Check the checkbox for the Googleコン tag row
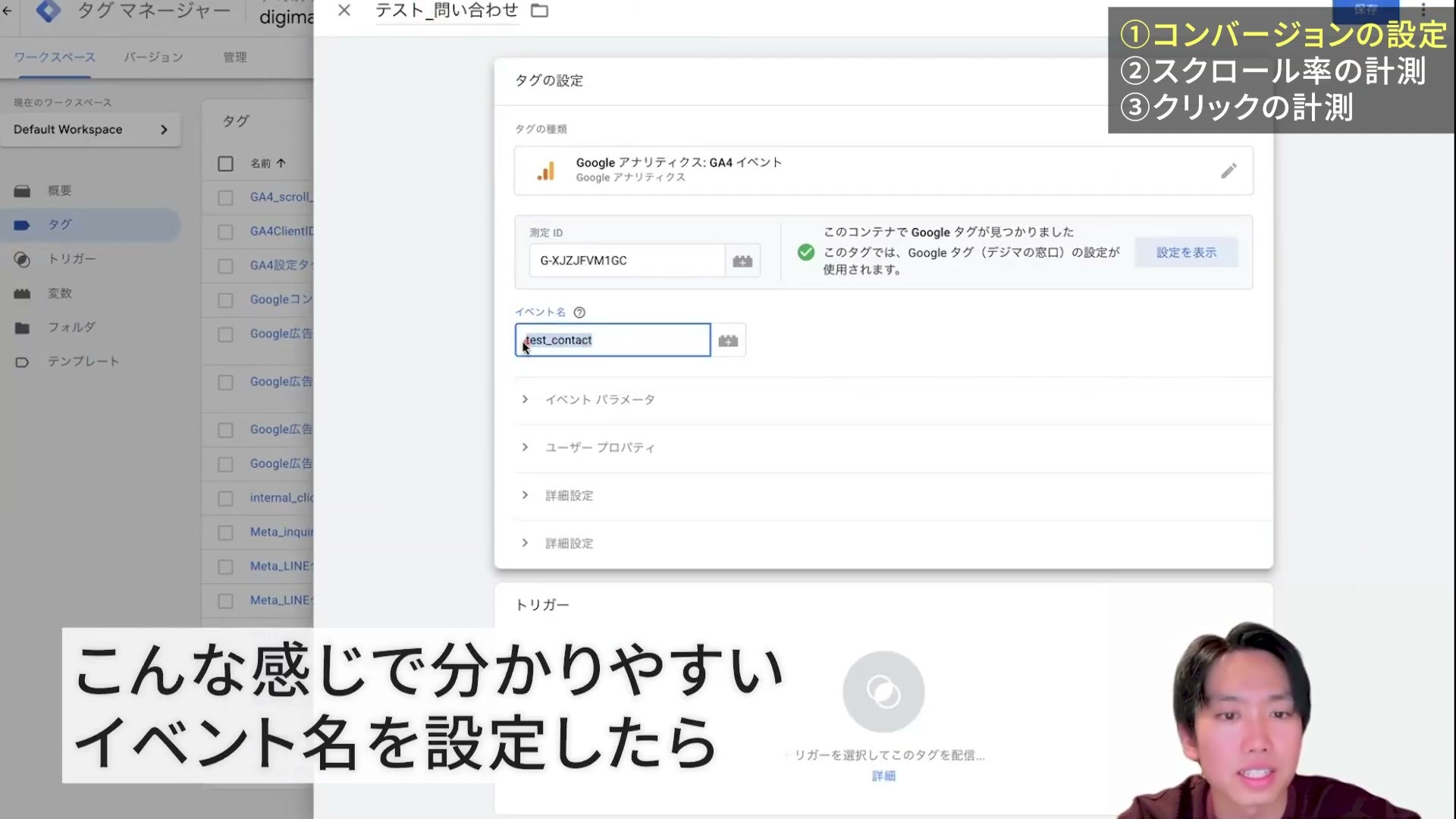Image resolution: width=1456 pixels, height=819 pixels. coord(225,300)
